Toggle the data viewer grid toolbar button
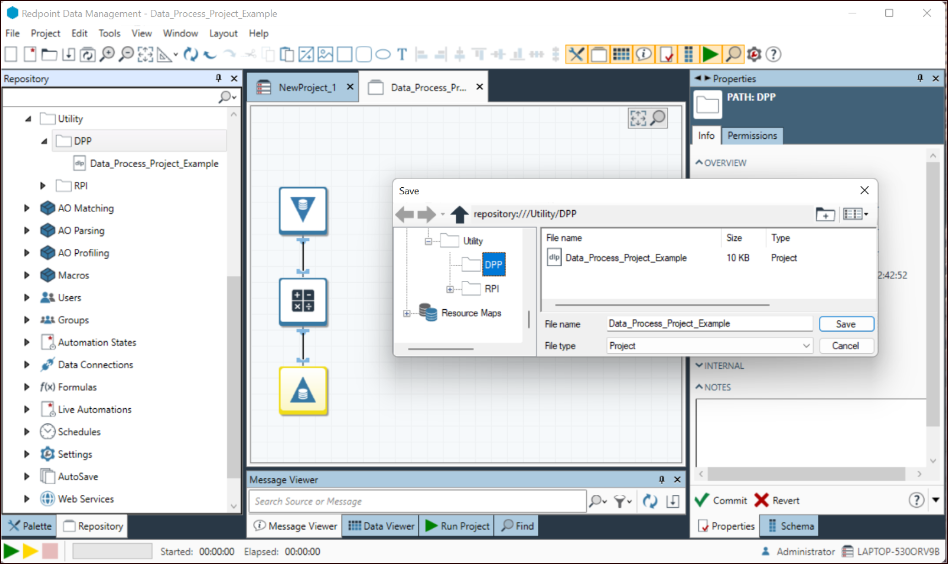This screenshot has height=564, width=948. tap(621, 54)
